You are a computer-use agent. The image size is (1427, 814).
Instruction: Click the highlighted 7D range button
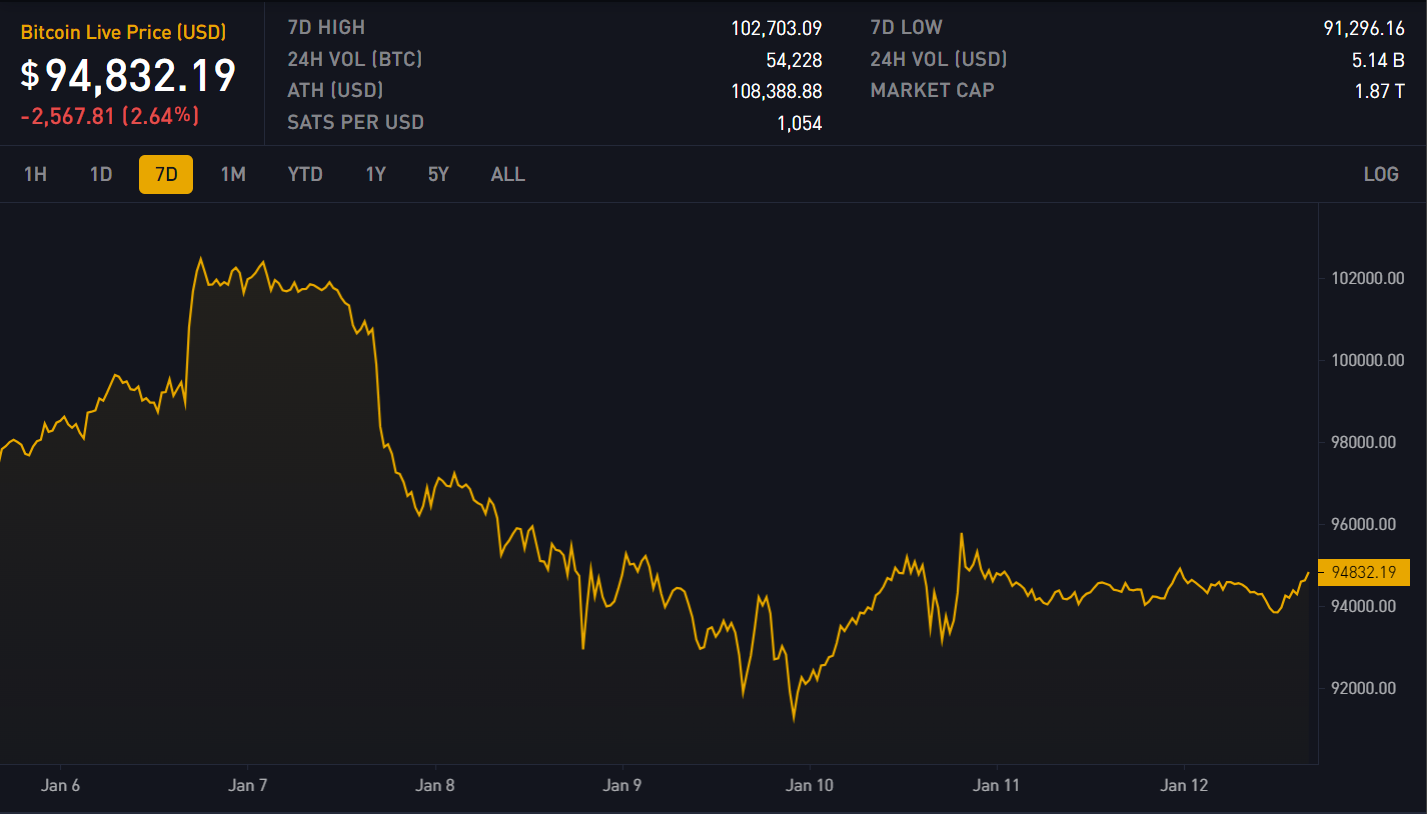tap(166, 174)
